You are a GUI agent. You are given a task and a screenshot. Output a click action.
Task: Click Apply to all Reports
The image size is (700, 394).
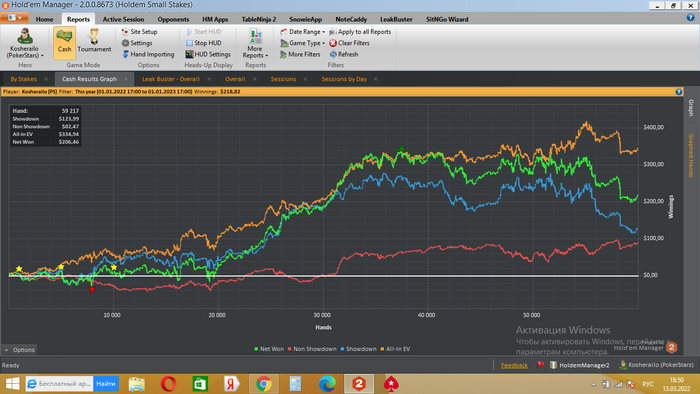pos(360,32)
